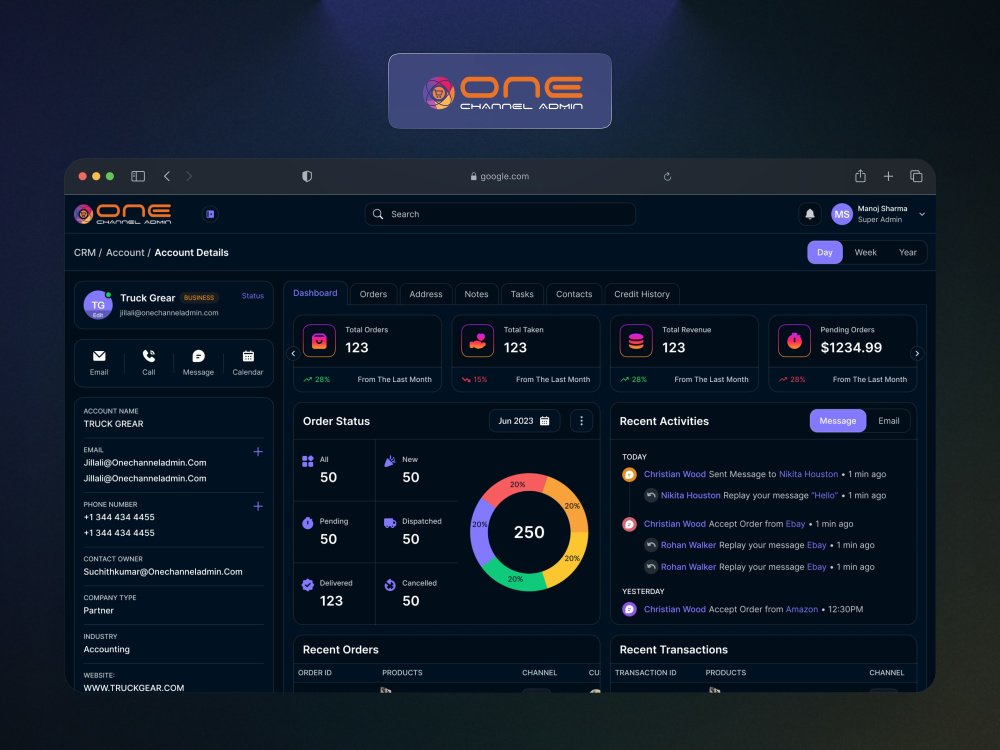Click the CRM breadcrumb link

[84, 253]
